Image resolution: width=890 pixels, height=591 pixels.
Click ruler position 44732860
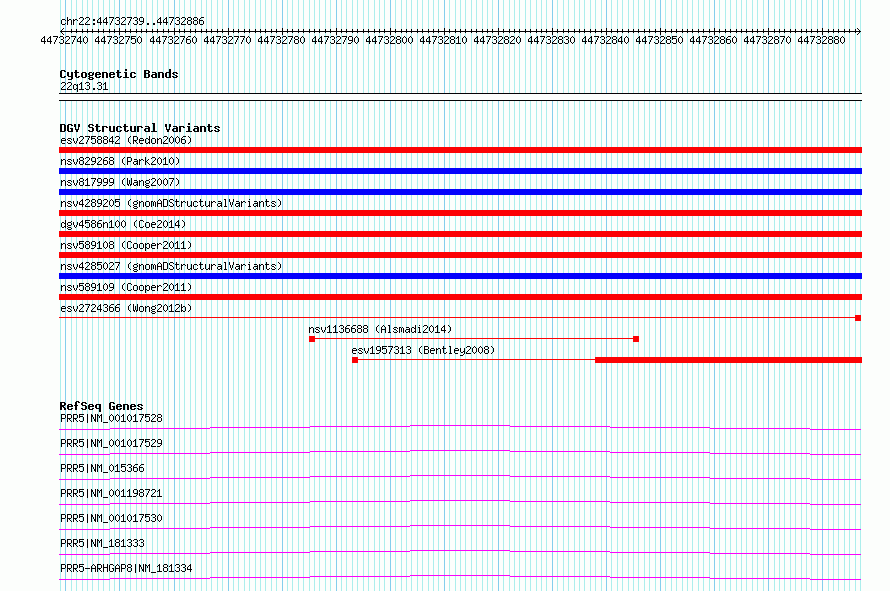pyautogui.click(x=713, y=40)
